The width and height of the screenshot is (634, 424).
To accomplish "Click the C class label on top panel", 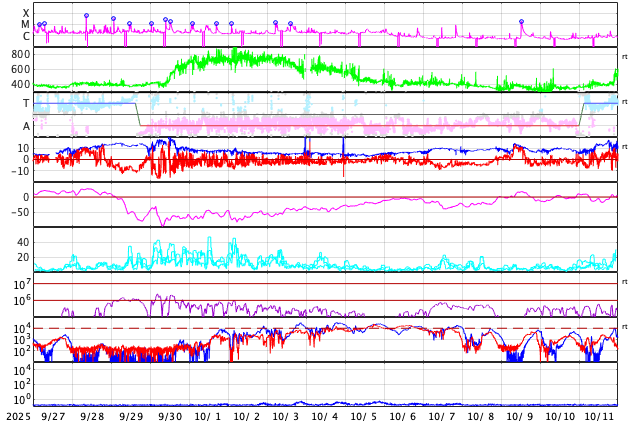I will tap(26, 37).
